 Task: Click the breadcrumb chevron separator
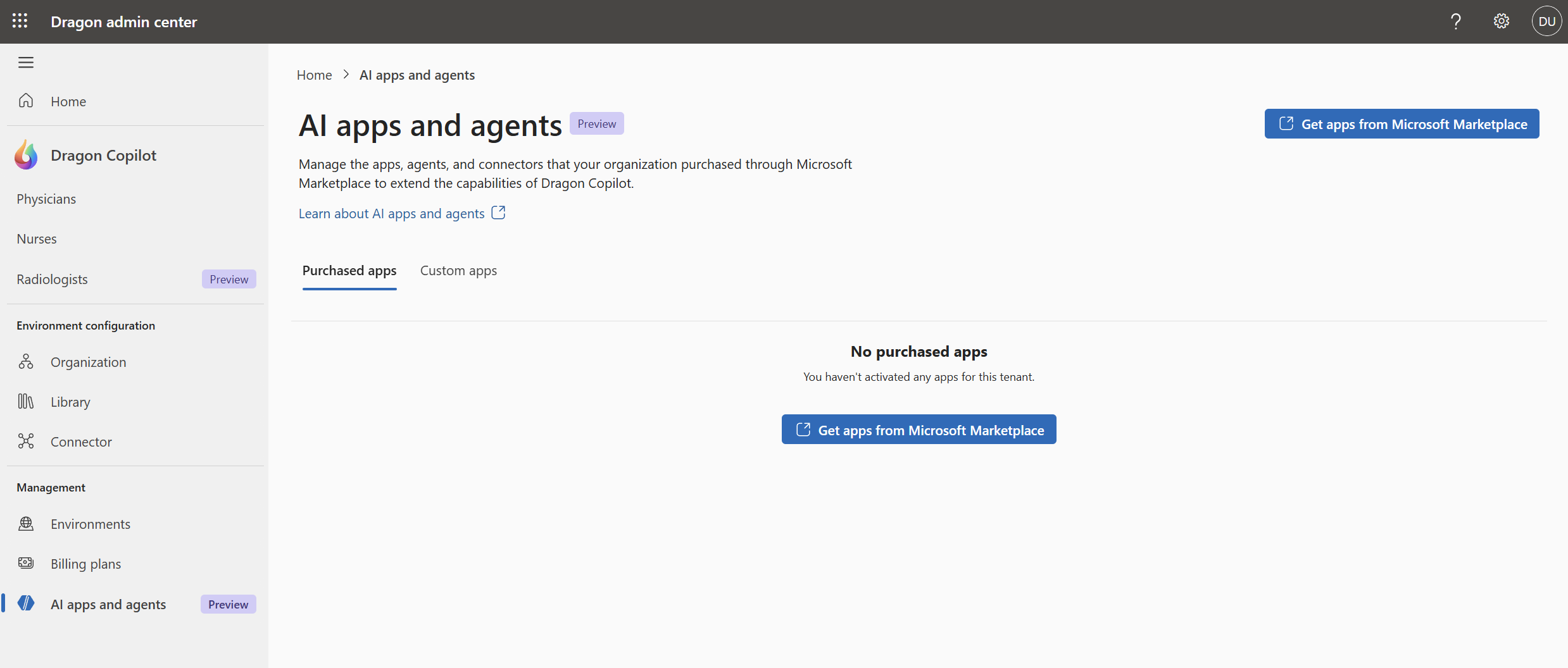tap(346, 75)
